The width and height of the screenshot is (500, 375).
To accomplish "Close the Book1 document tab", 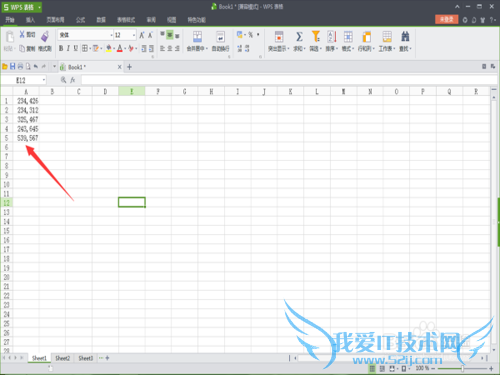I will [x=119, y=67].
